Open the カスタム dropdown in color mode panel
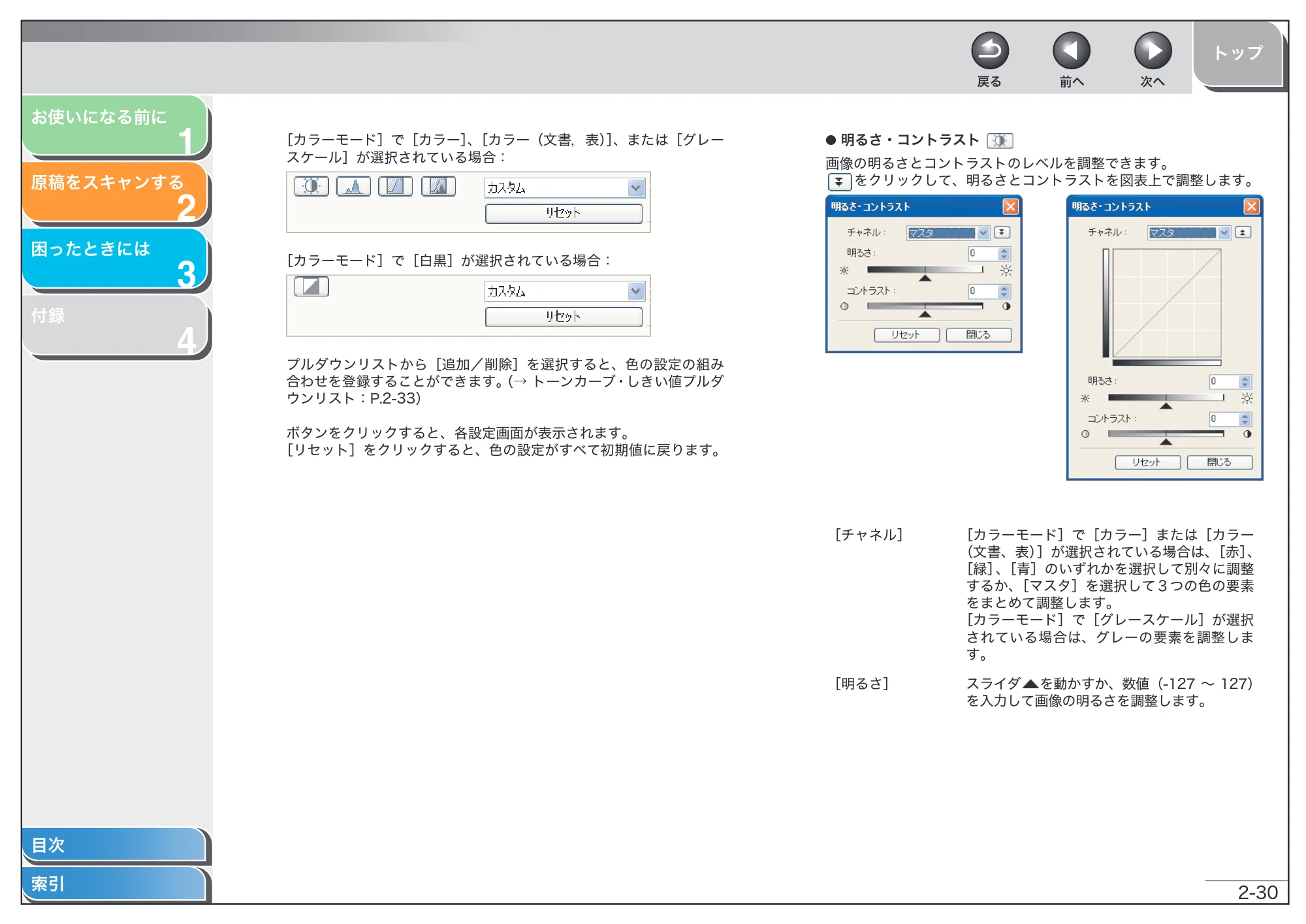 click(565, 188)
